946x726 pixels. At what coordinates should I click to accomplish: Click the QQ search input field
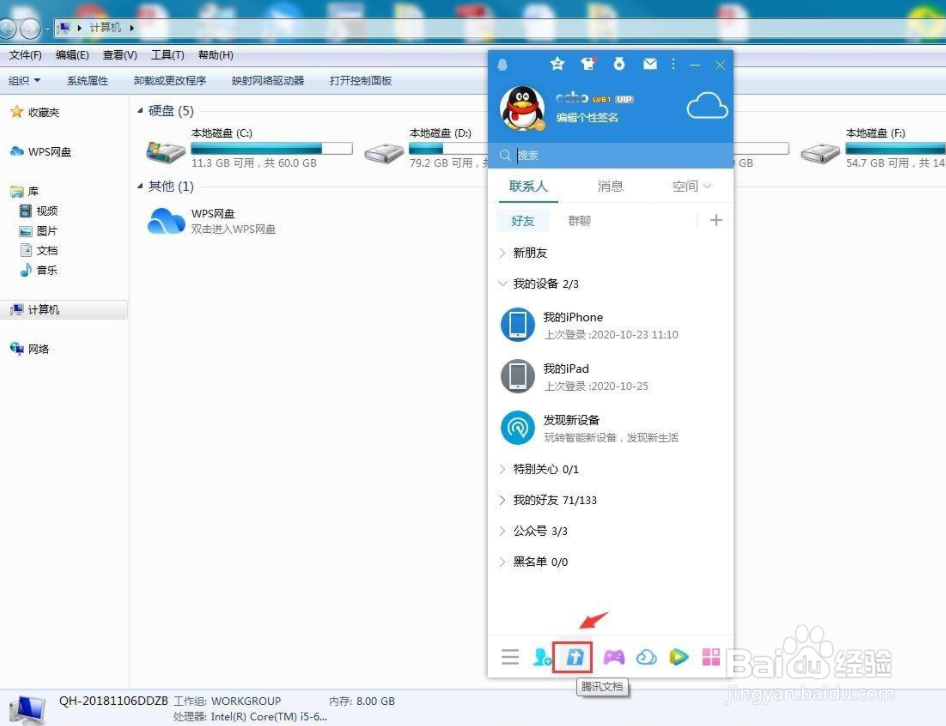click(611, 156)
